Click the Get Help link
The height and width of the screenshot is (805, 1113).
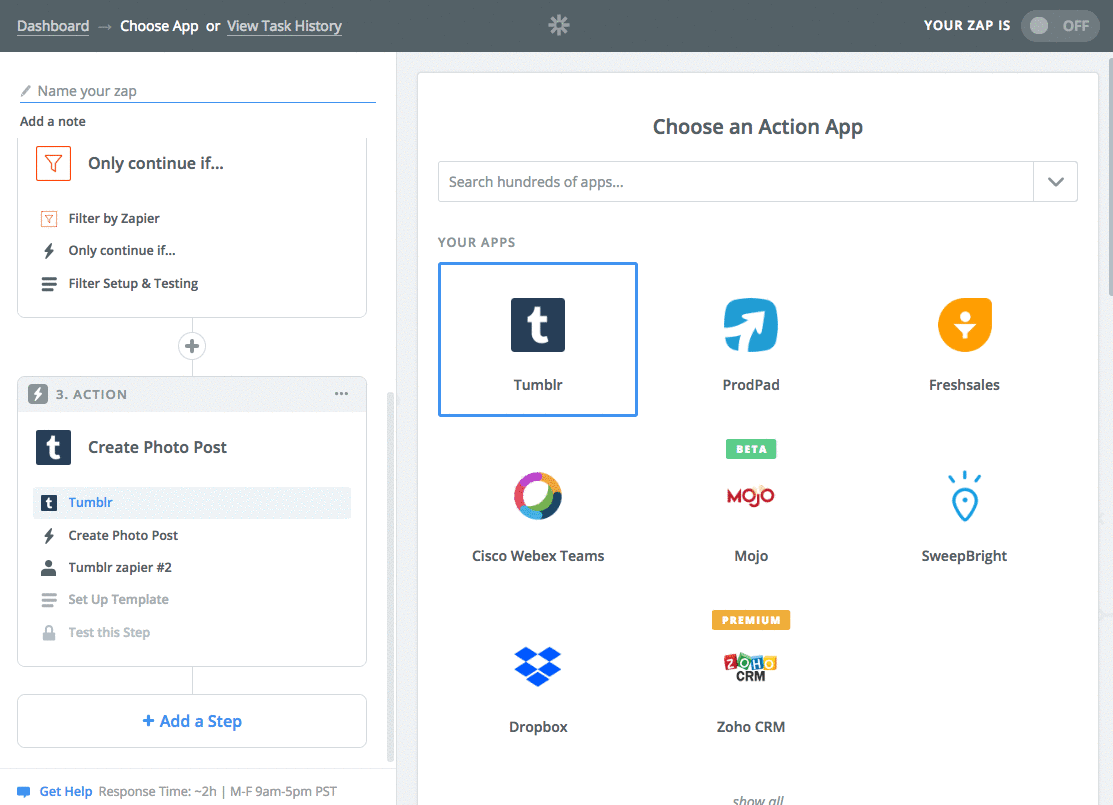pyautogui.click(x=65, y=792)
